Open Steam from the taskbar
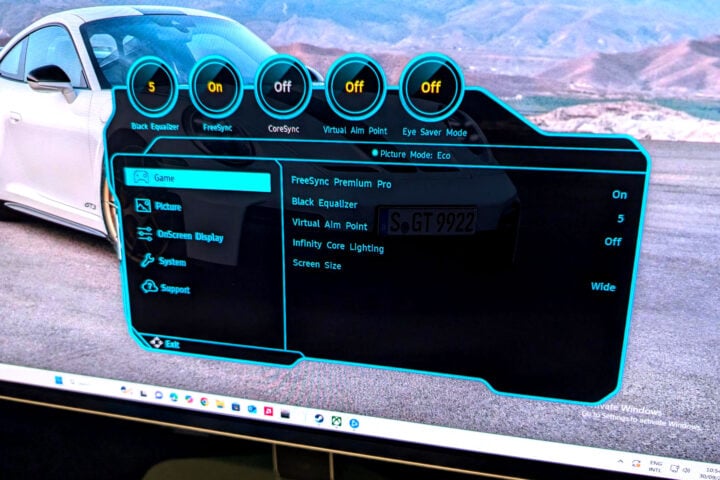 click(318, 418)
